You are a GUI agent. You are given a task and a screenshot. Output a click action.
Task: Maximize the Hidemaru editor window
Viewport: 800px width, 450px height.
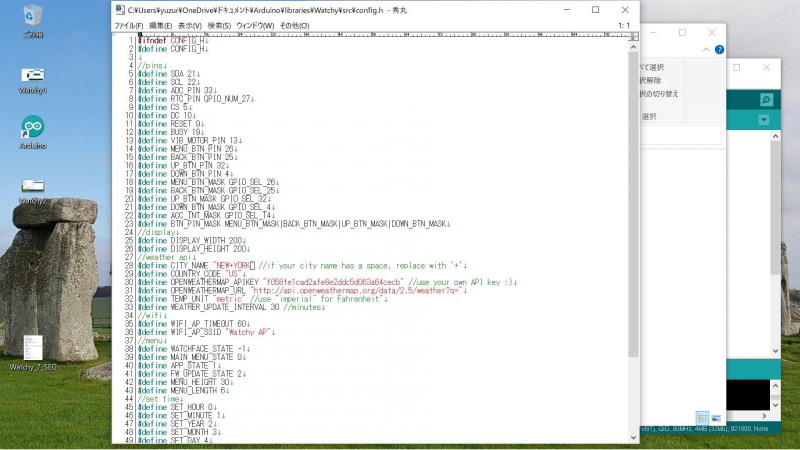595,10
